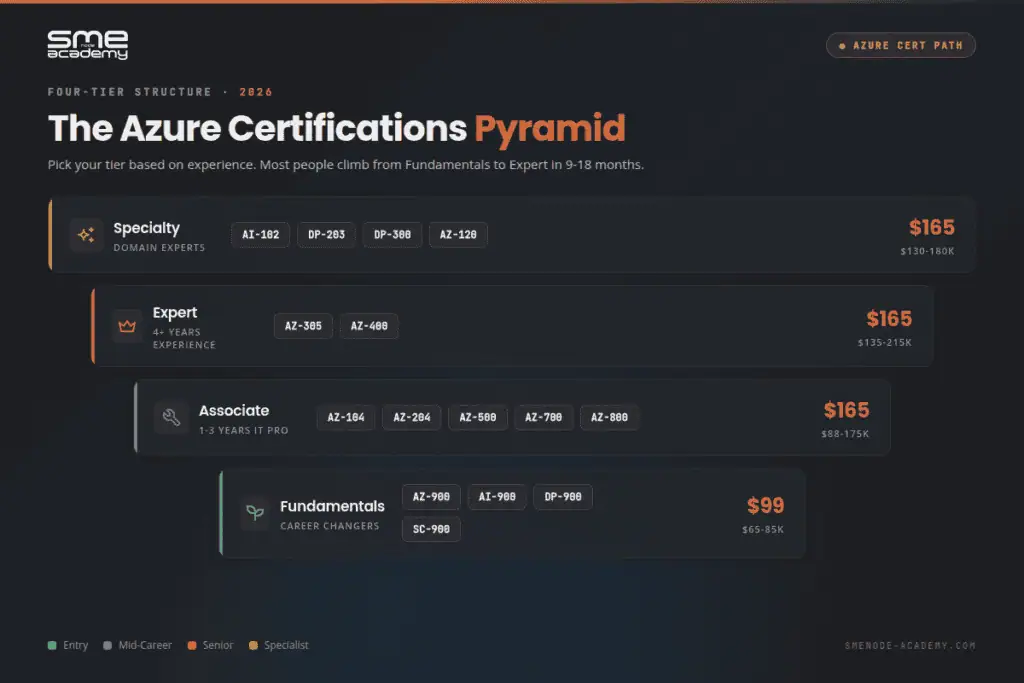Choose the AZ-204 chip
The width and height of the screenshot is (1024, 683).
pyautogui.click(x=412, y=417)
